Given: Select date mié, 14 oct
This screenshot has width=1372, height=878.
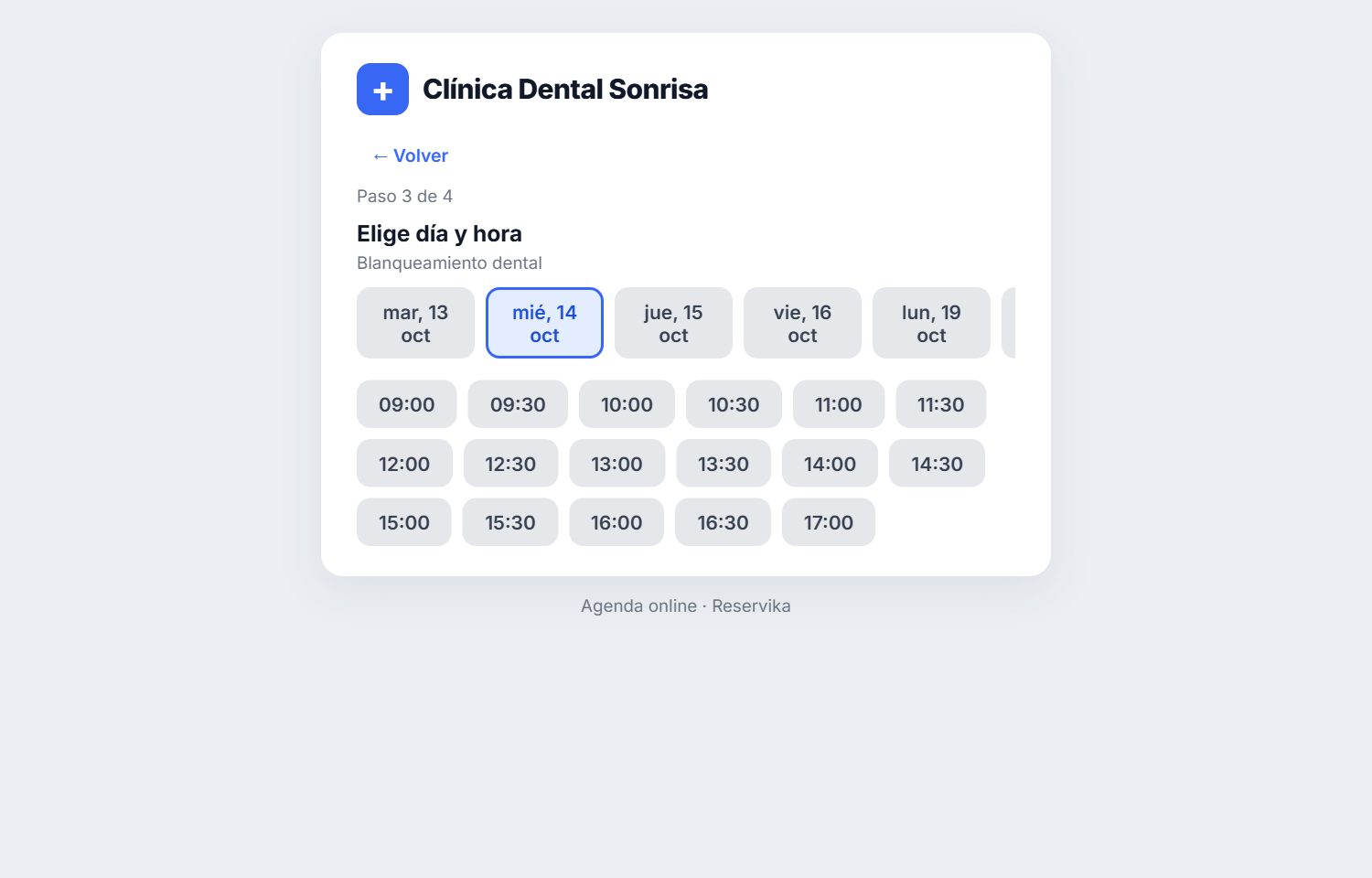Looking at the screenshot, I should [544, 323].
